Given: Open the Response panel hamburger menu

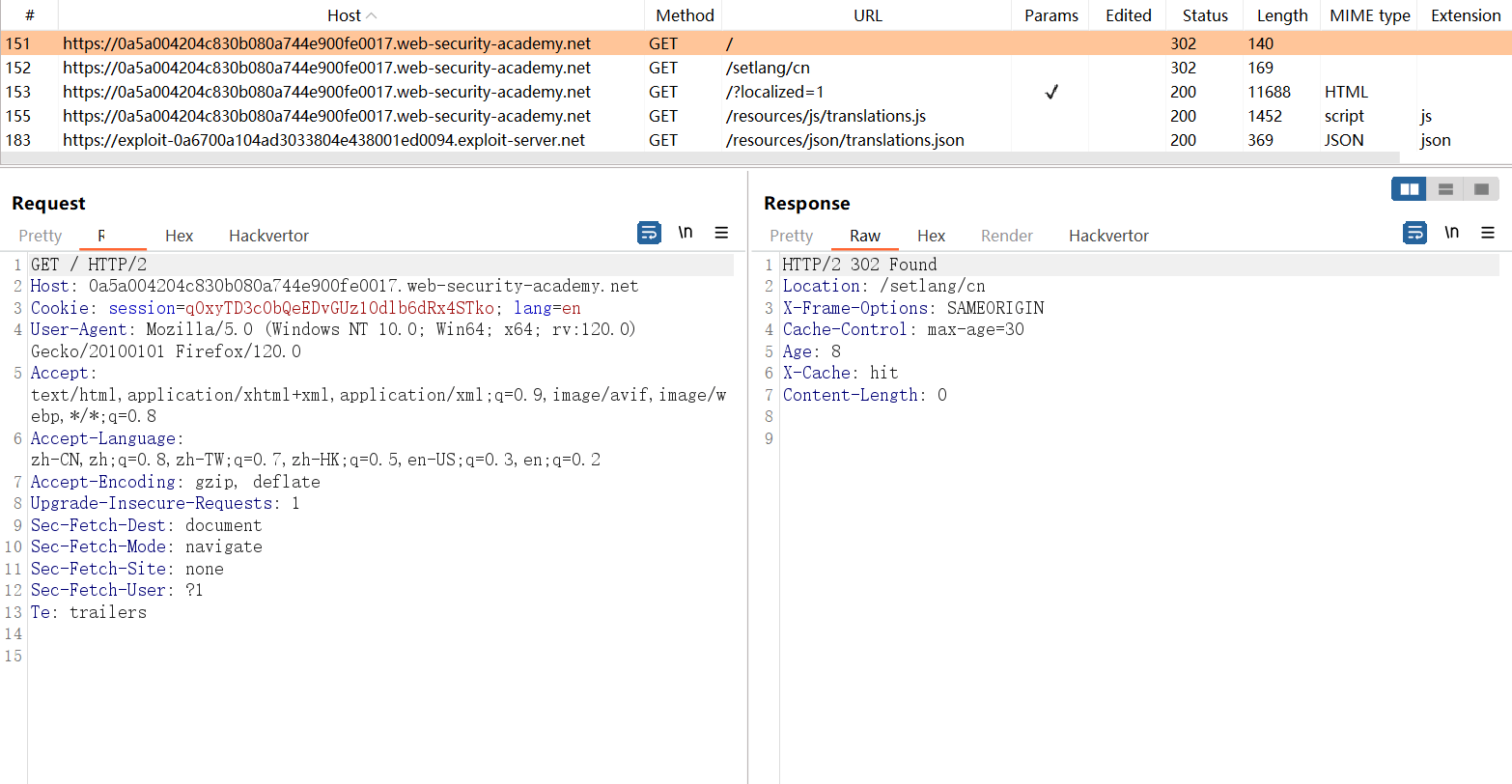Looking at the screenshot, I should 1488,233.
